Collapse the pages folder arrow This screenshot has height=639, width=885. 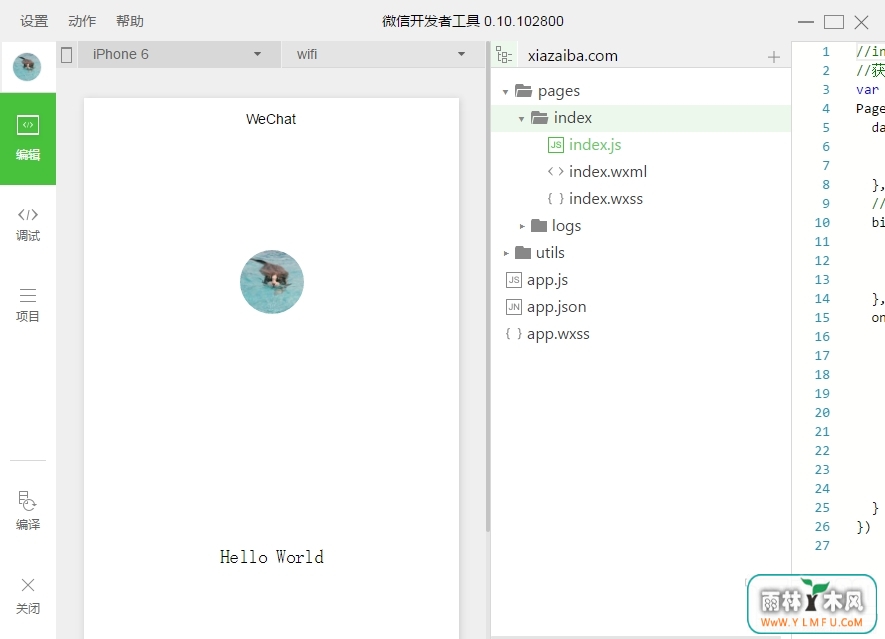pyautogui.click(x=505, y=91)
